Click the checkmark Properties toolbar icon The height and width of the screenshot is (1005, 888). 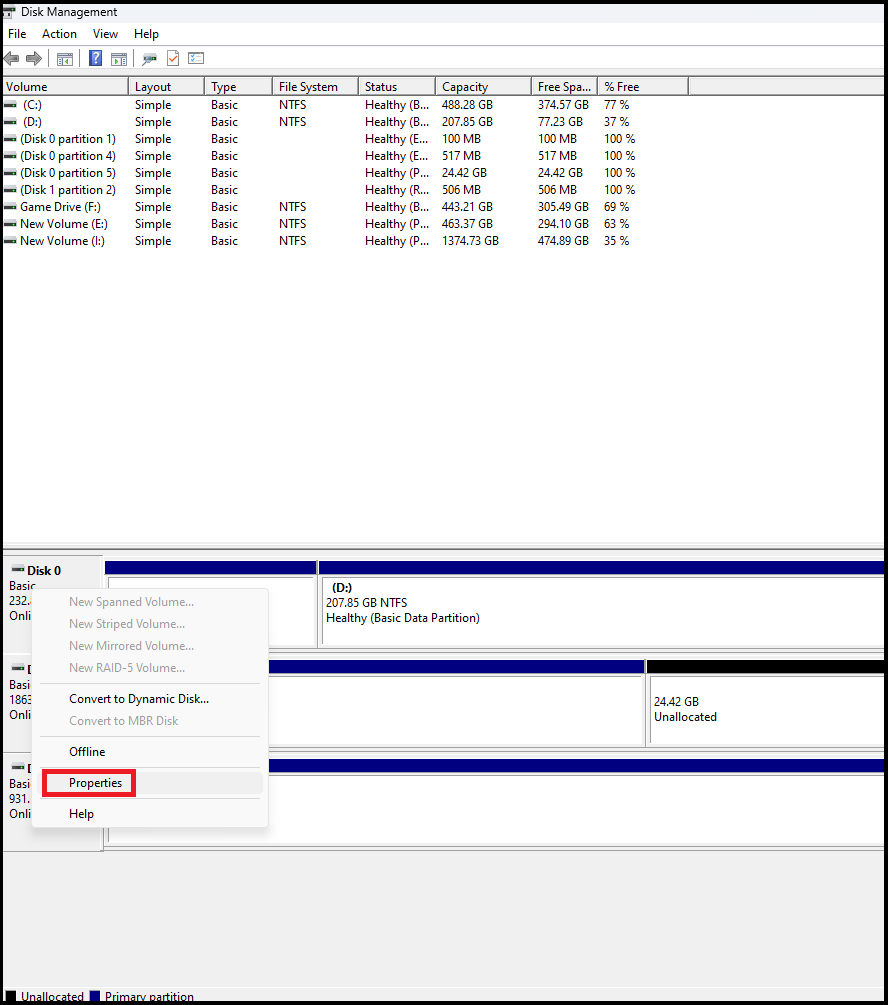(173, 59)
